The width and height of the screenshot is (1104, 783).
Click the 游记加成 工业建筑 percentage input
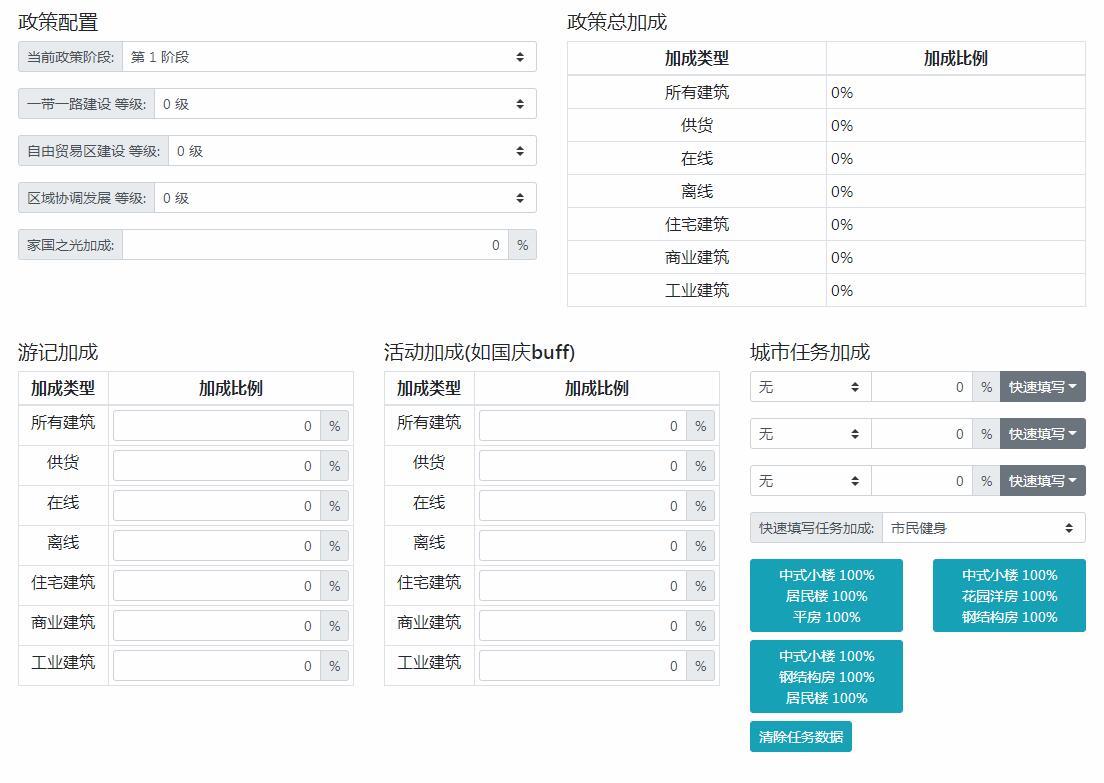click(217, 666)
